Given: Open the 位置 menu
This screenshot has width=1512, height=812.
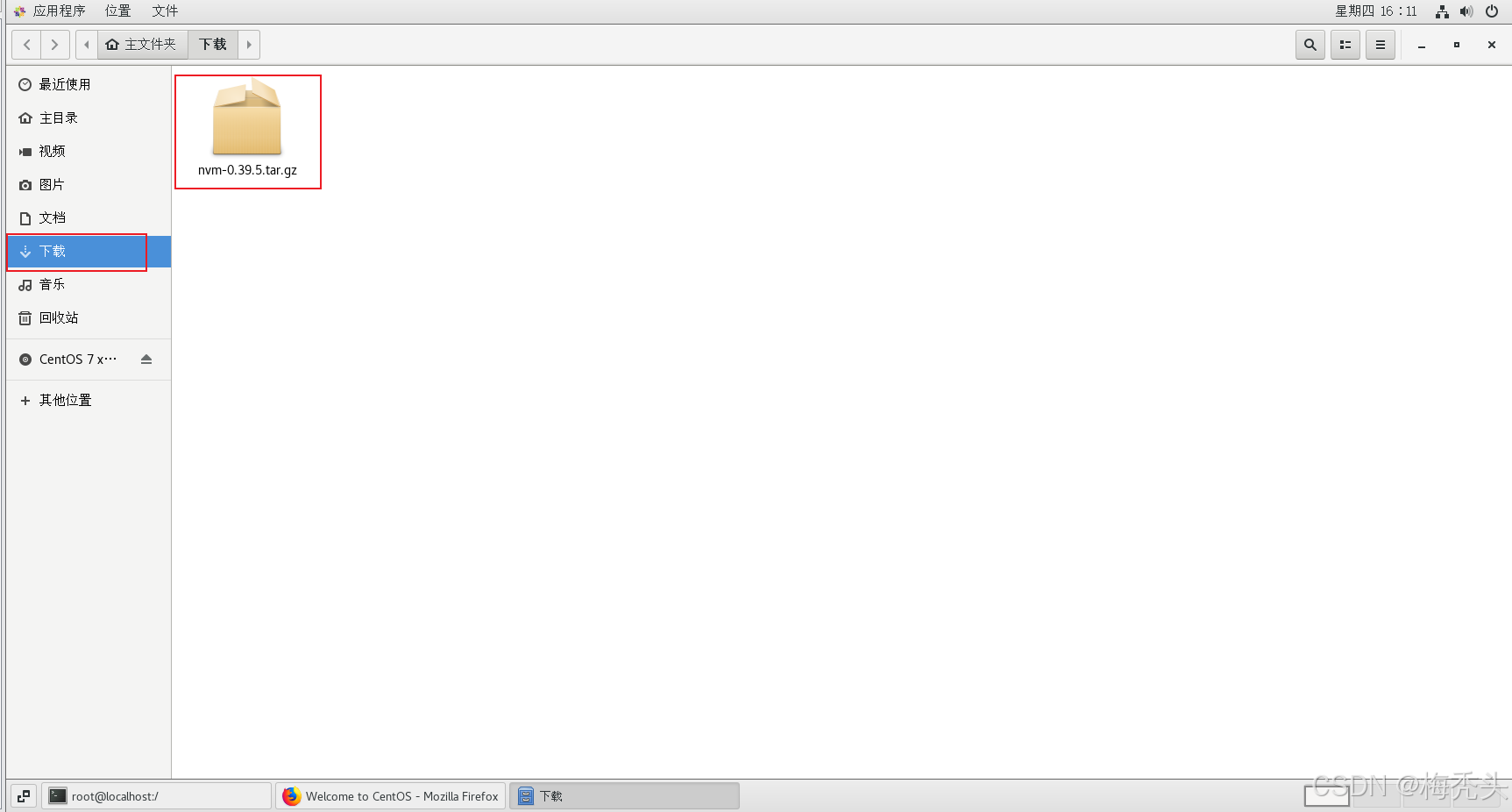Looking at the screenshot, I should click(x=117, y=11).
